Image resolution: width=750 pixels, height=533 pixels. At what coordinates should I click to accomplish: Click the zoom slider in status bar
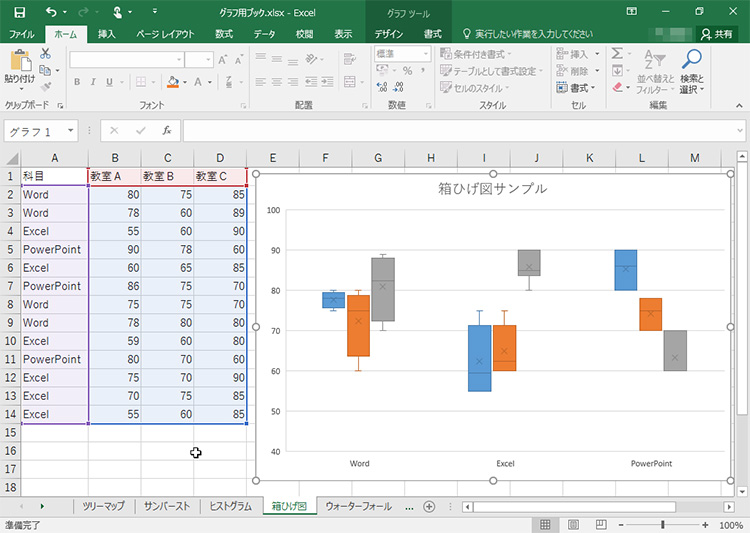pyautogui.click(x=662, y=525)
